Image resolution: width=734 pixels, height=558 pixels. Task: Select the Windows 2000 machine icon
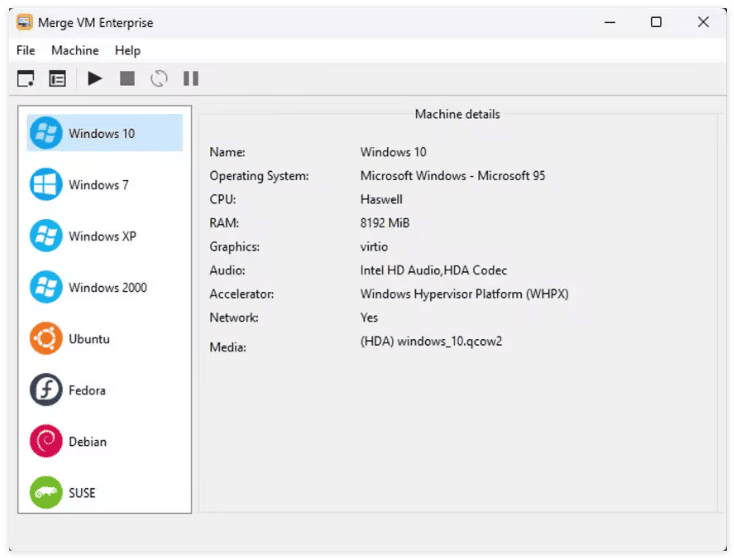coord(46,287)
